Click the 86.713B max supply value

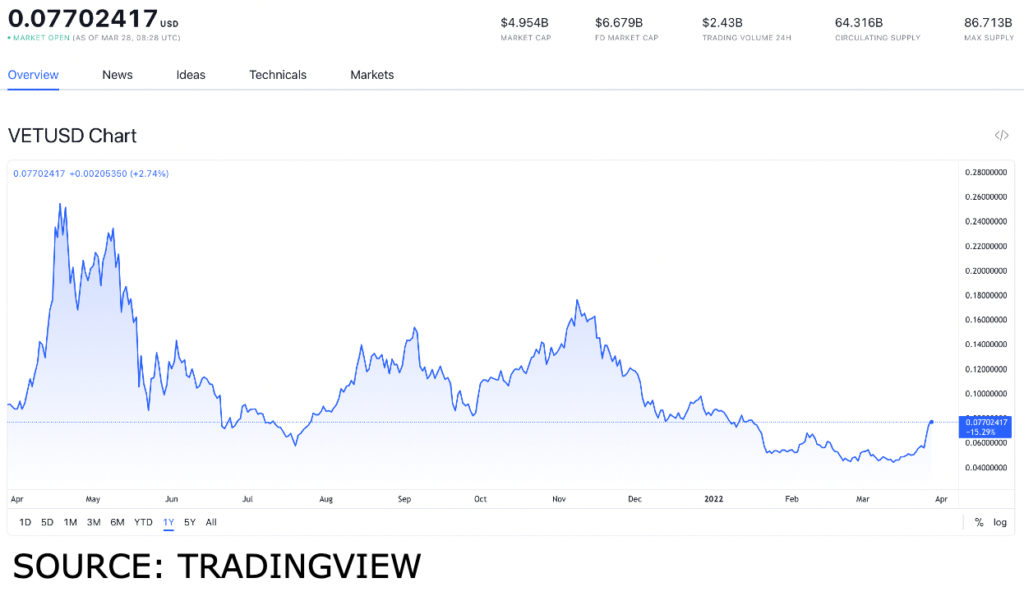(988, 23)
